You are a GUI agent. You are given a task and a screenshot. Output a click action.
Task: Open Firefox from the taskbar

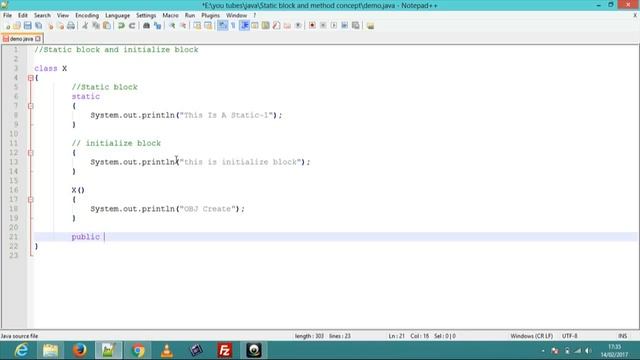point(80,350)
